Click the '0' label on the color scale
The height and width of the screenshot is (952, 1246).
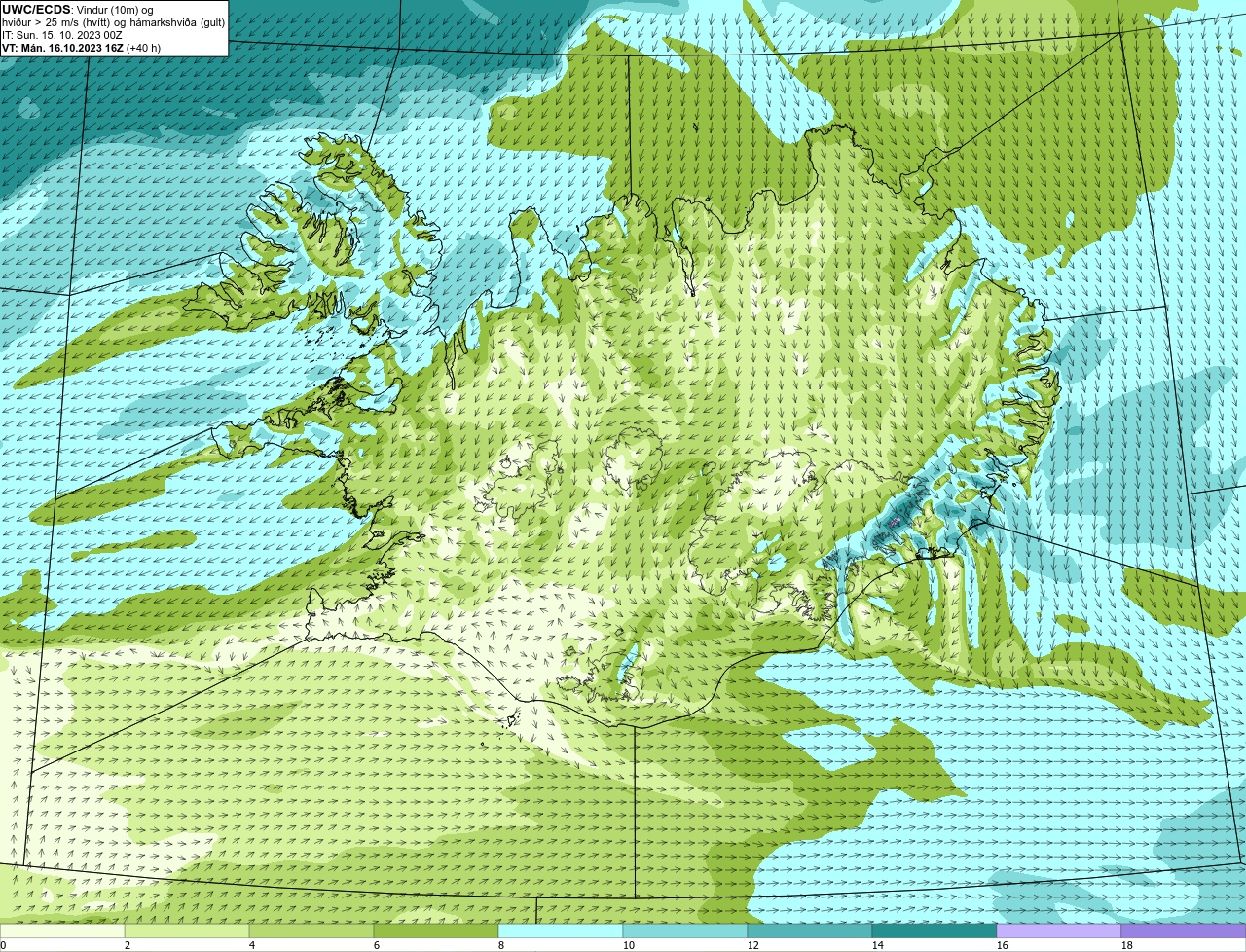point(3,945)
